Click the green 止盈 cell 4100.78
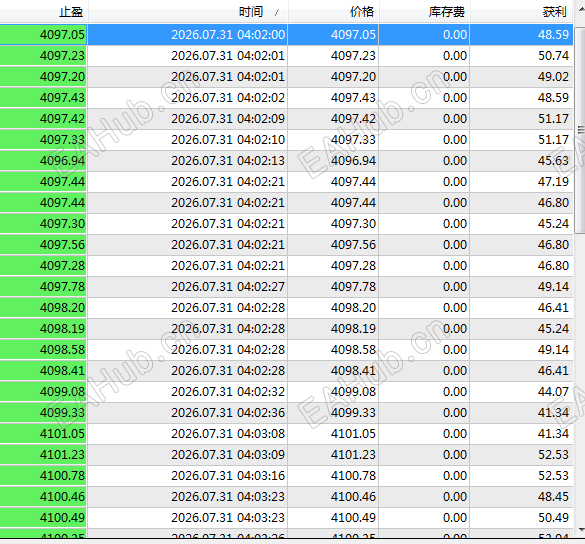This screenshot has height=544, width=585. [43, 476]
